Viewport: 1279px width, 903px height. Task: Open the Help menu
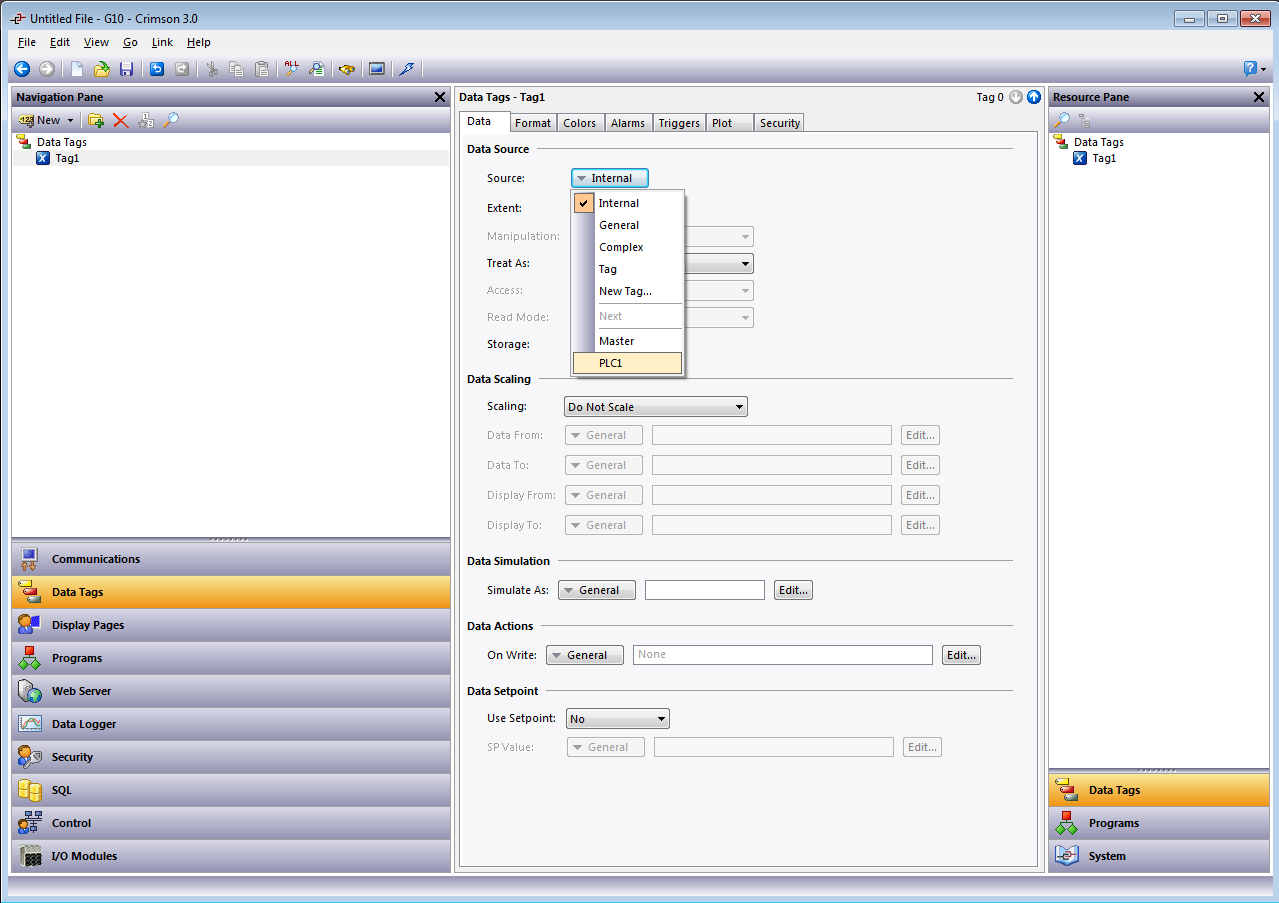click(199, 42)
